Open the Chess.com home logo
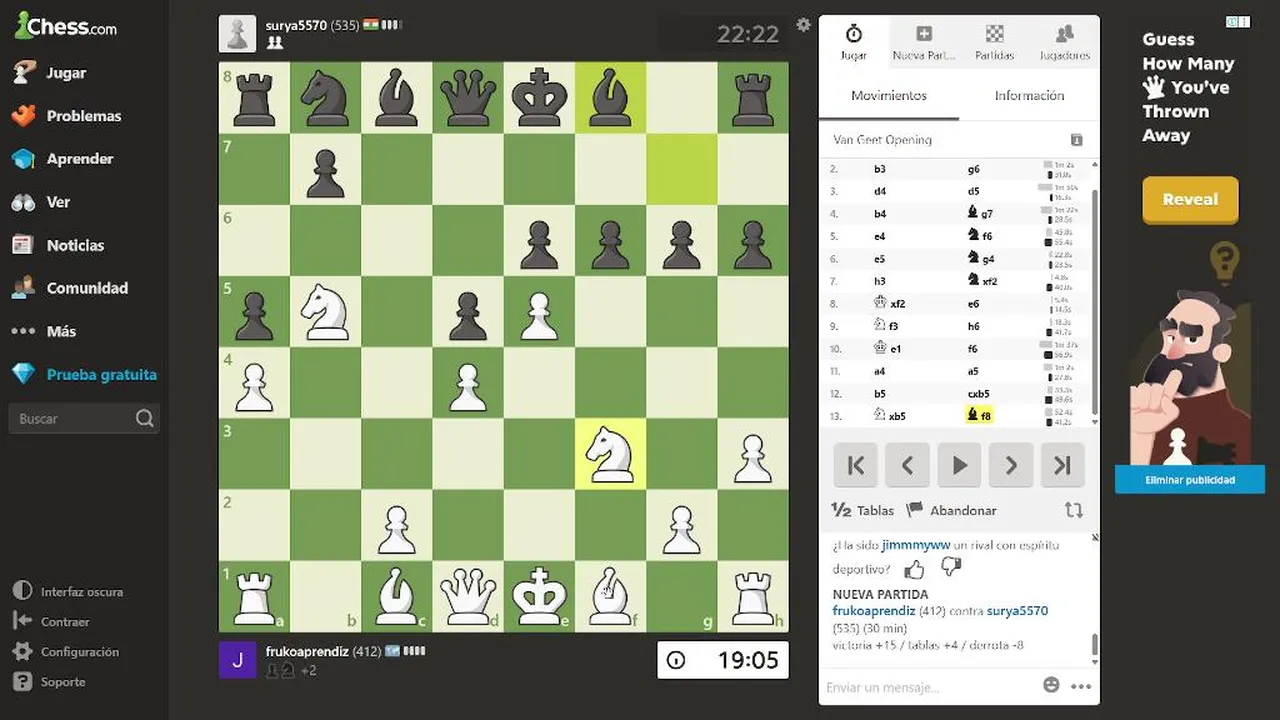The width and height of the screenshot is (1280, 720). [66, 26]
